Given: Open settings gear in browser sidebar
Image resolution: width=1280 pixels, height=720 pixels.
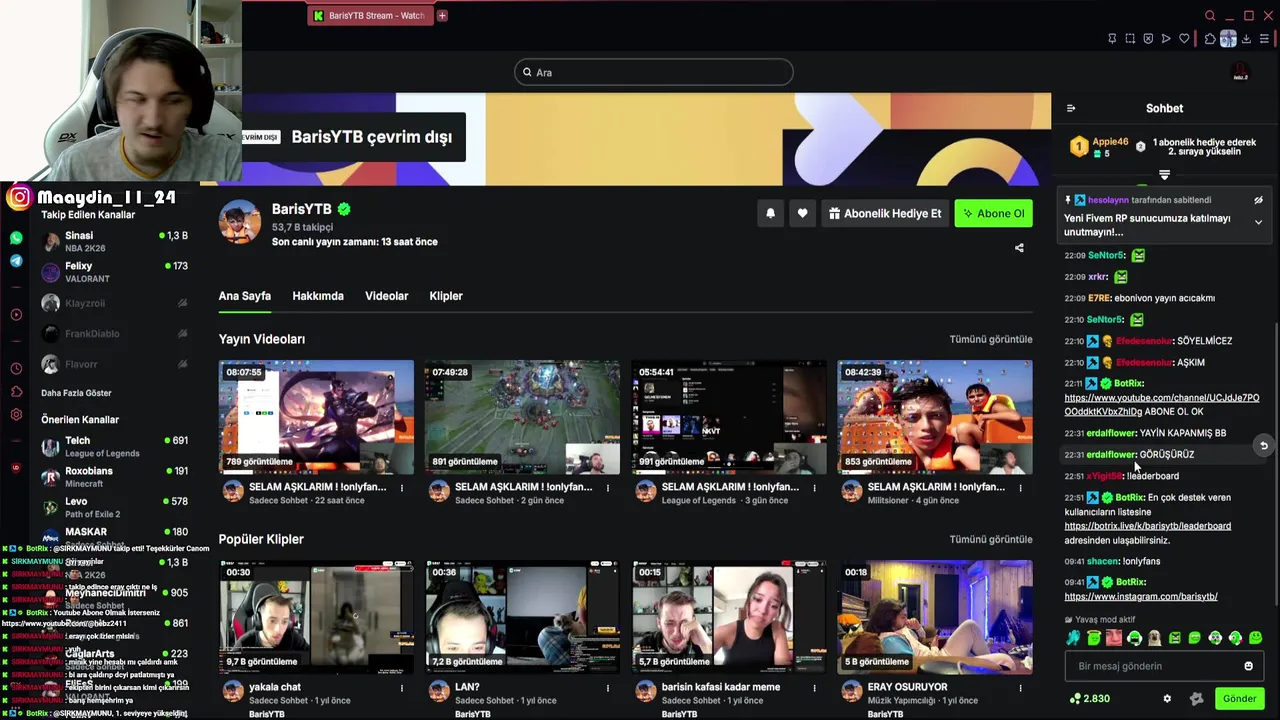Looking at the screenshot, I should 16,415.
